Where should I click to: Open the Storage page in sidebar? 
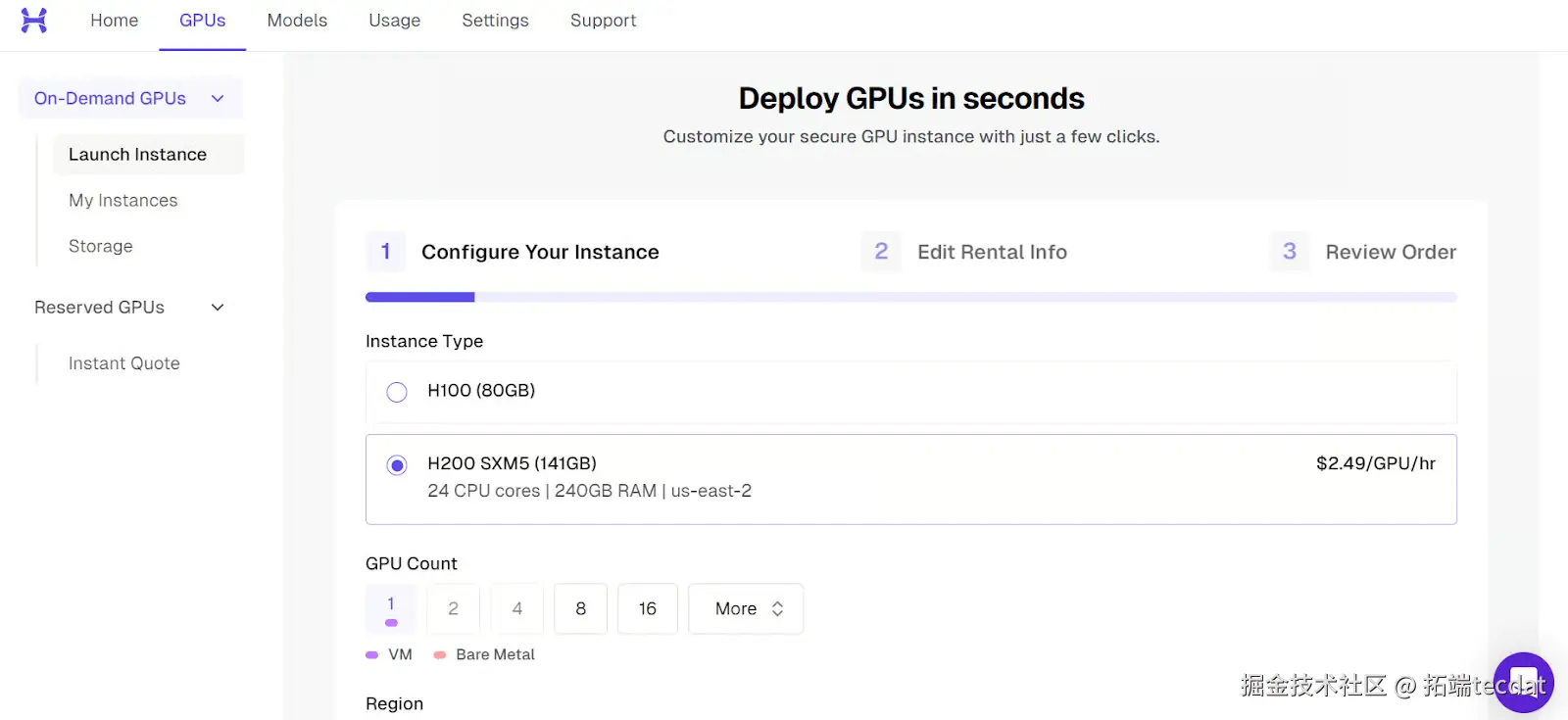click(x=101, y=246)
